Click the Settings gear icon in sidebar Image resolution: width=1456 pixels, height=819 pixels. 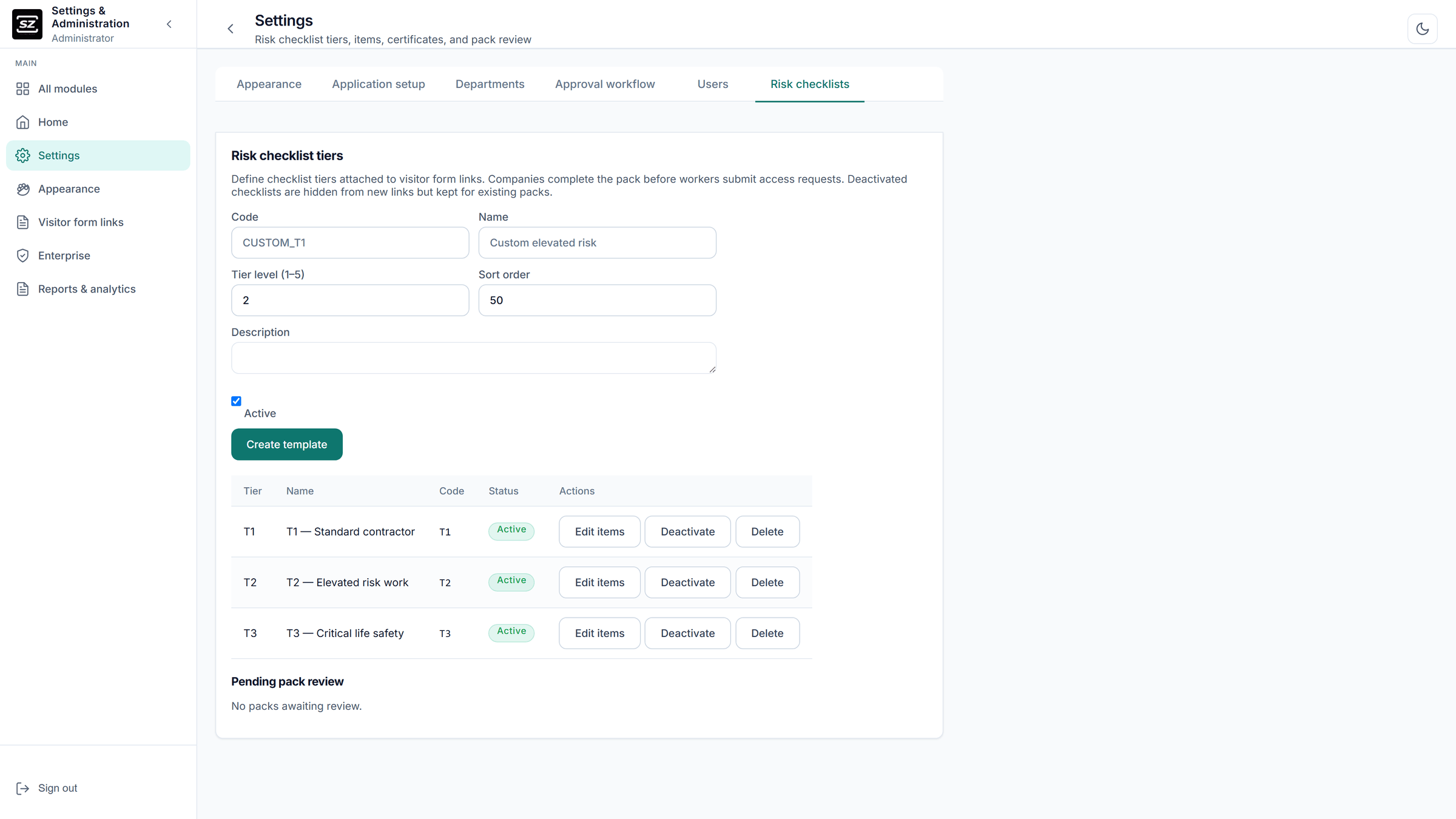22,155
